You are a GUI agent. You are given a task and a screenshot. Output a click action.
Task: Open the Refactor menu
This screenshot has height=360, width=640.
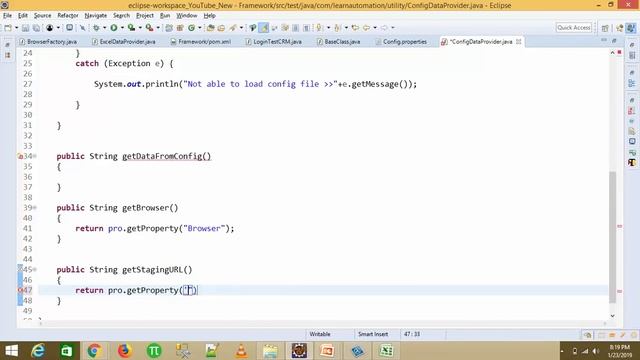click(x=68, y=16)
